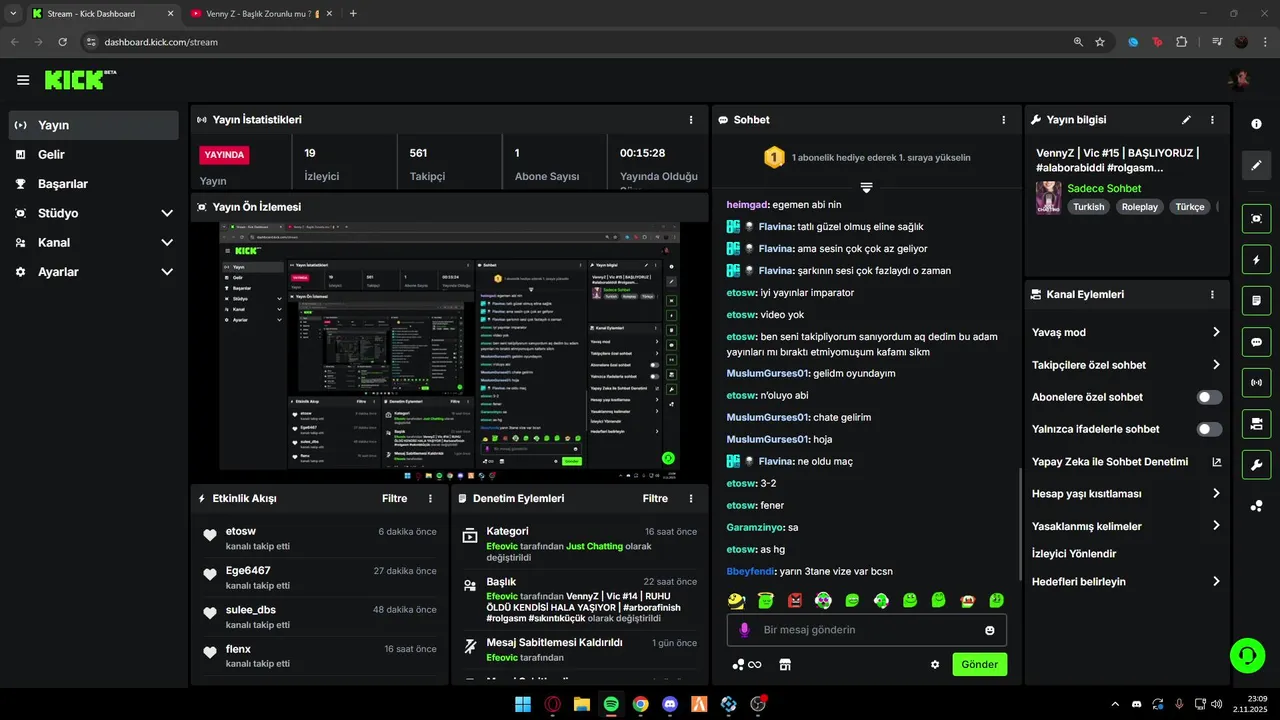Image resolution: width=1280 pixels, height=720 pixels.
Task: Toggle moderation actions note icon in right sidebar
Action: pos(1257,300)
